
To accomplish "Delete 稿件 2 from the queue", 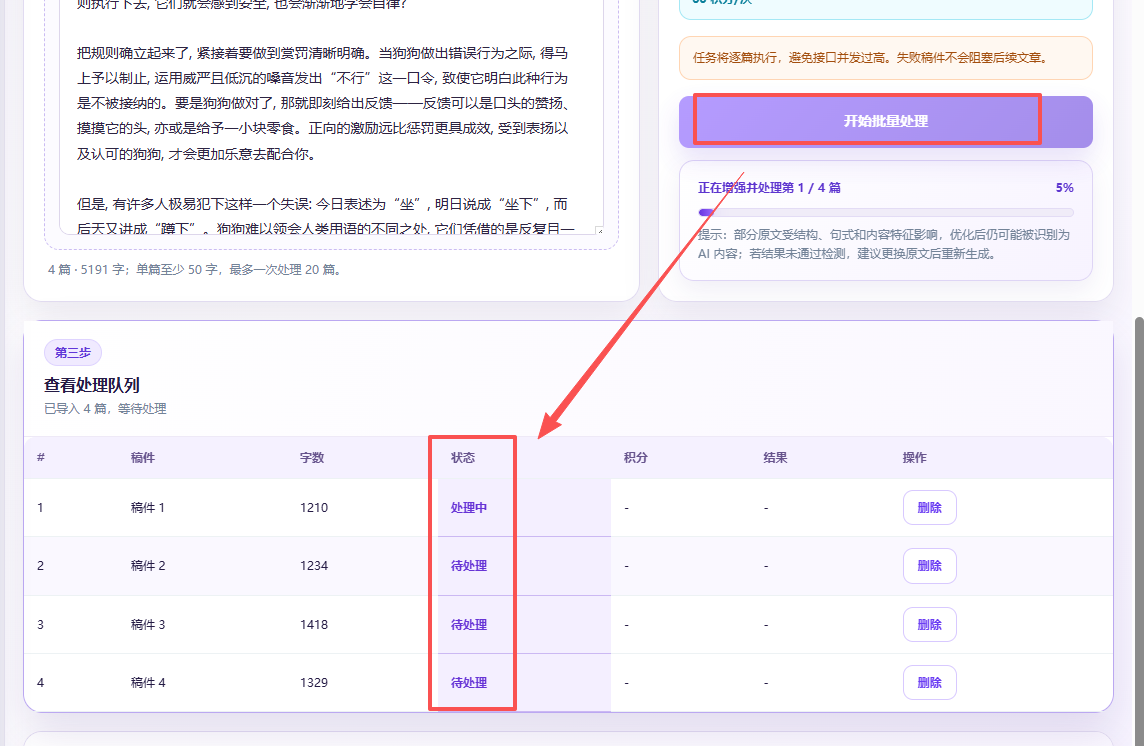I will (x=930, y=566).
